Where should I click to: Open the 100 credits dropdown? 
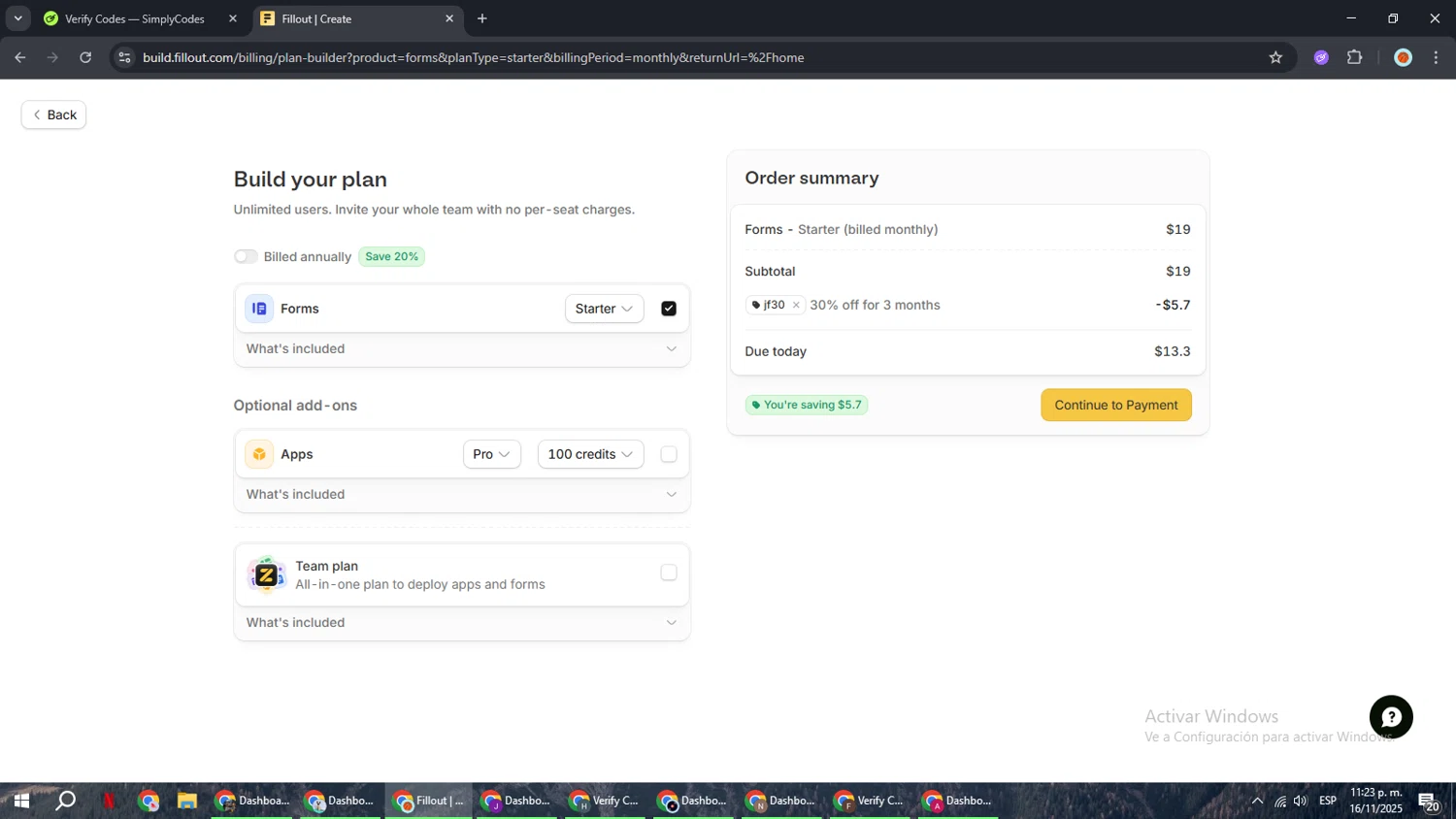(x=590, y=454)
